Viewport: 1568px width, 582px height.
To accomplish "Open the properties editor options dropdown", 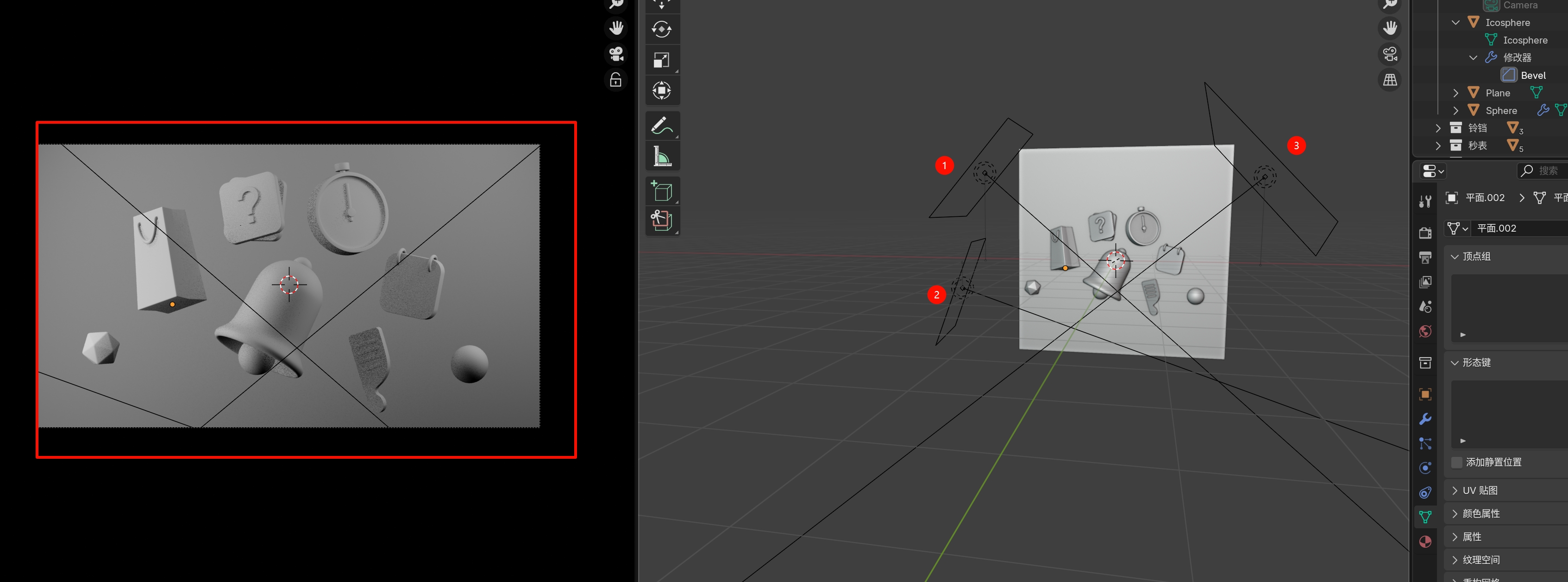I will 1432,171.
